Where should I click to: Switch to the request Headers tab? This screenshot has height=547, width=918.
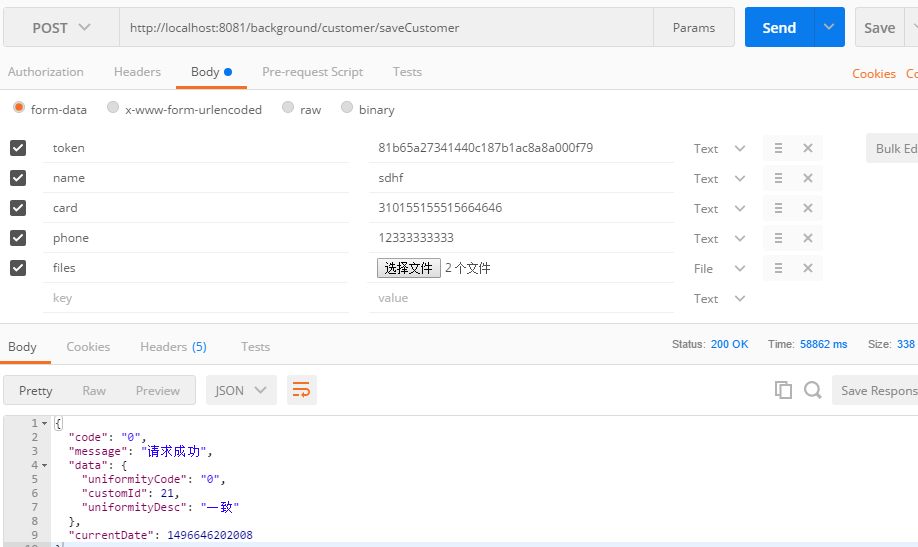tap(137, 72)
